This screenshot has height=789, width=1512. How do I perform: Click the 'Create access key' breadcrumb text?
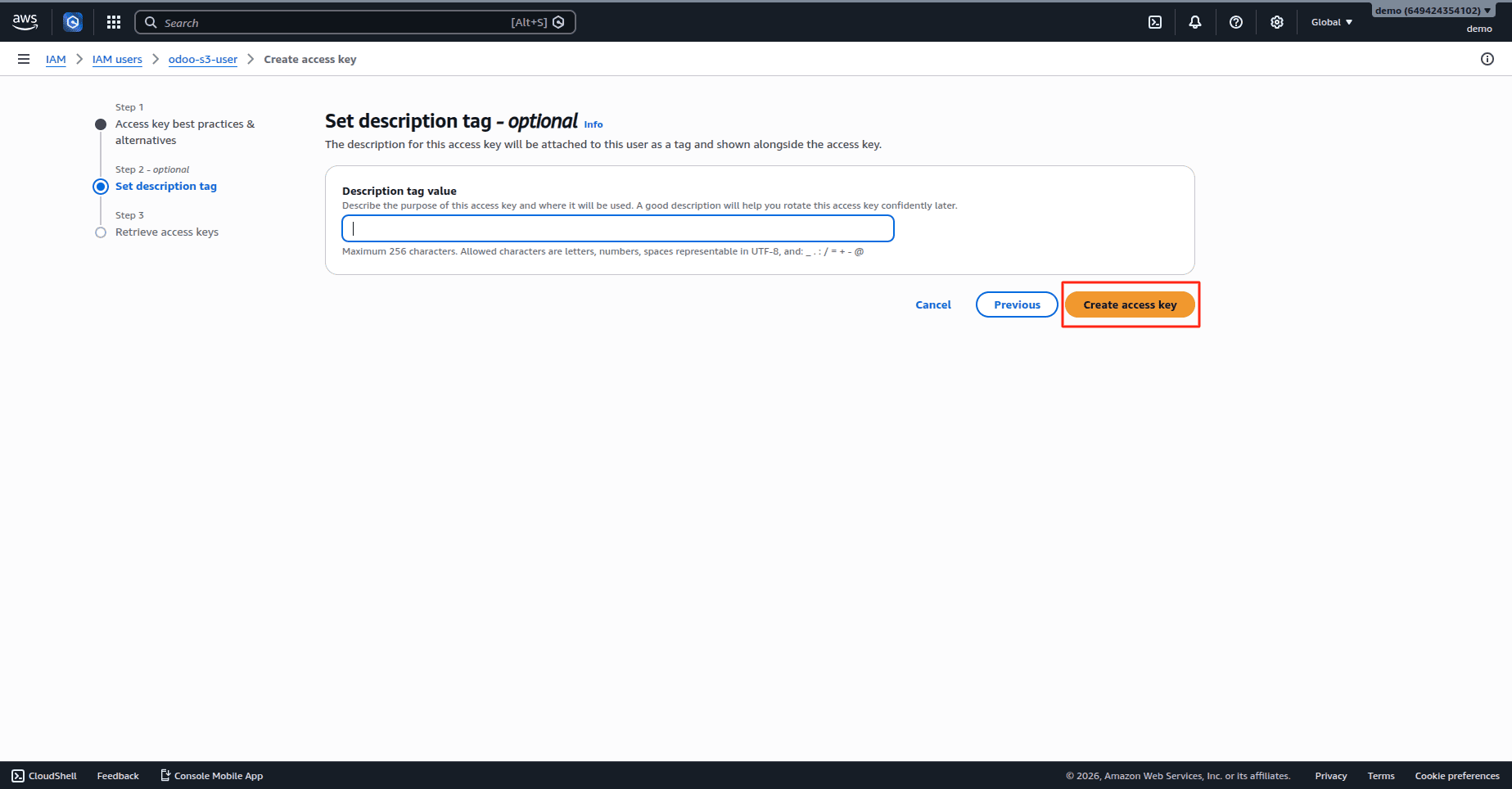click(310, 59)
